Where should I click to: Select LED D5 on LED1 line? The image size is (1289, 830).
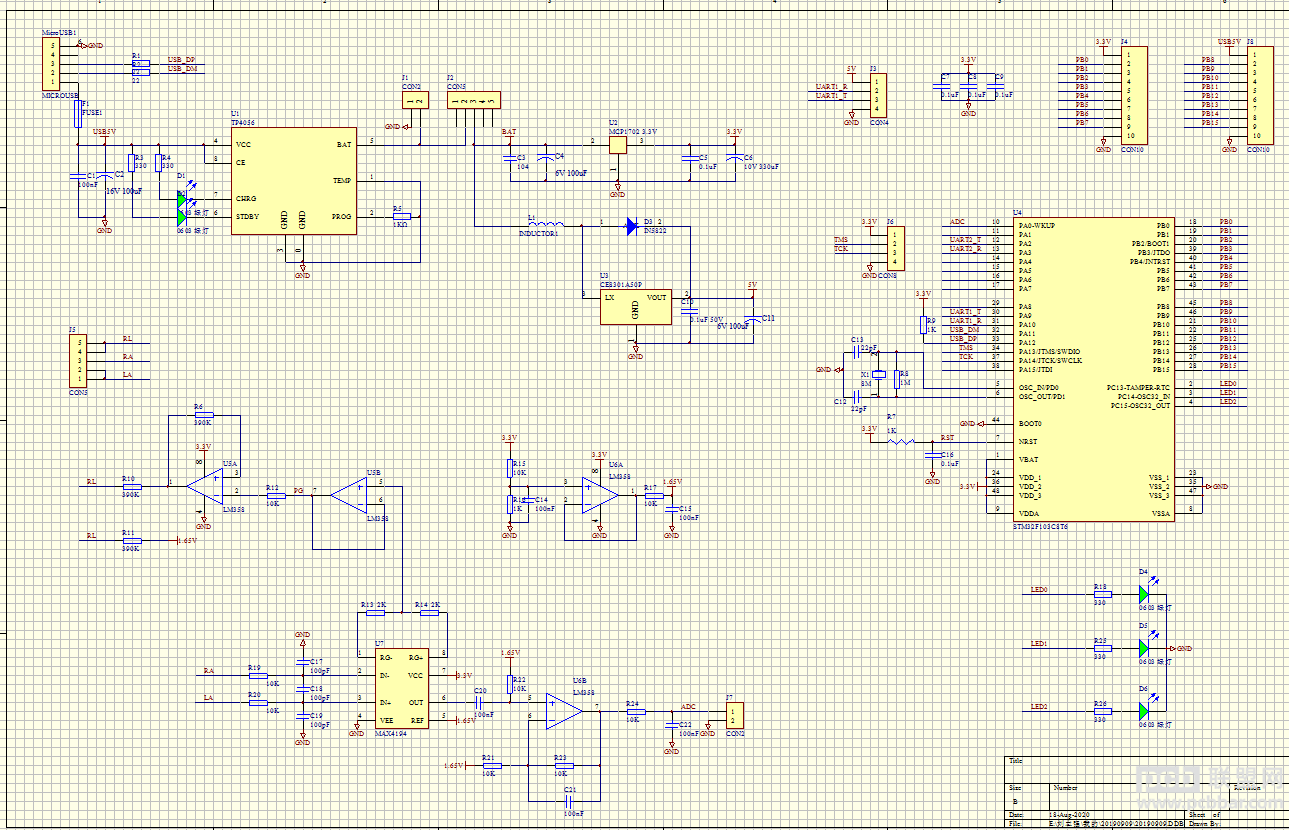pos(1144,648)
